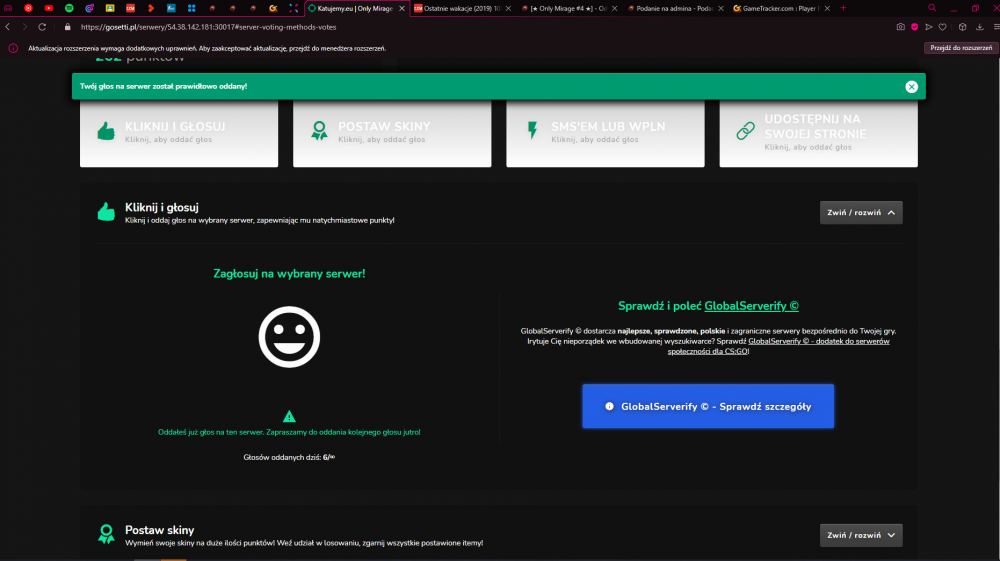Take a snapshot with the camera icon

901,27
